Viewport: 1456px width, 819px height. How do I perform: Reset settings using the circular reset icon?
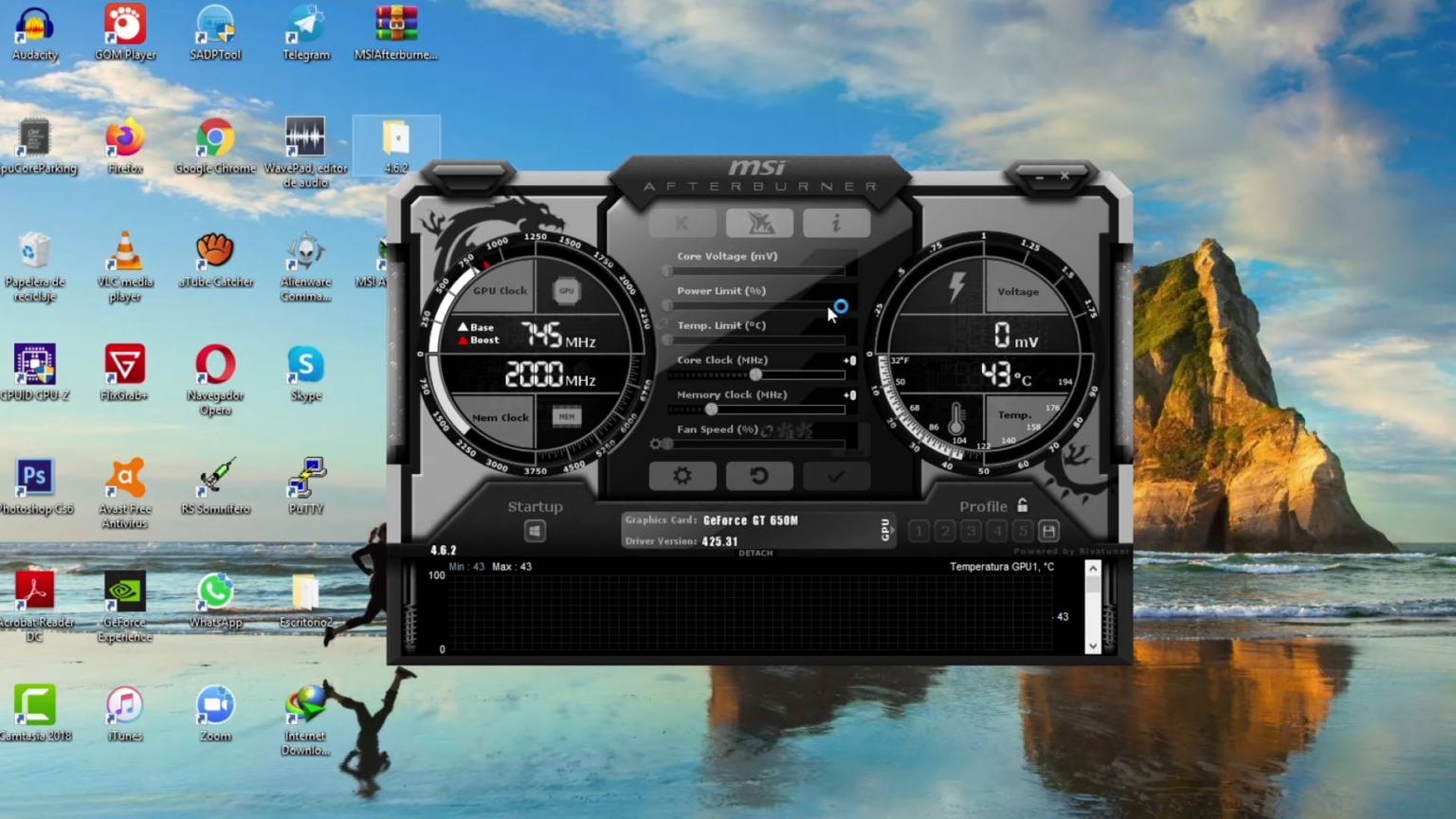tap(759, 476)
